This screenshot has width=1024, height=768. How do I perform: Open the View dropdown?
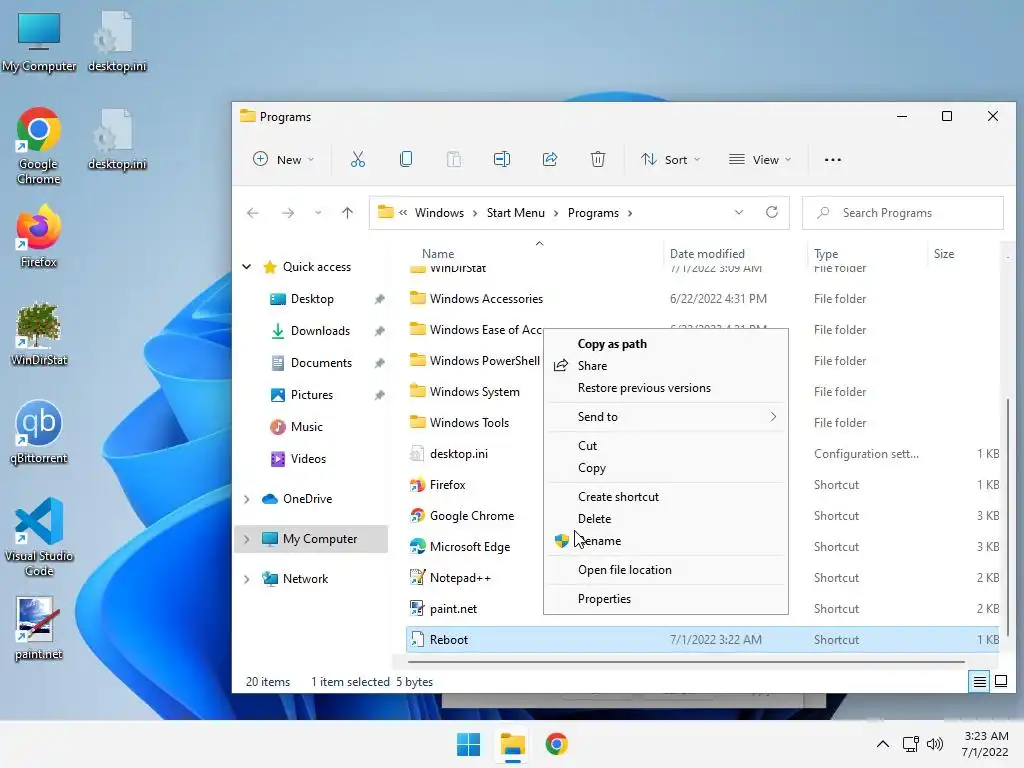coord(760,159)
